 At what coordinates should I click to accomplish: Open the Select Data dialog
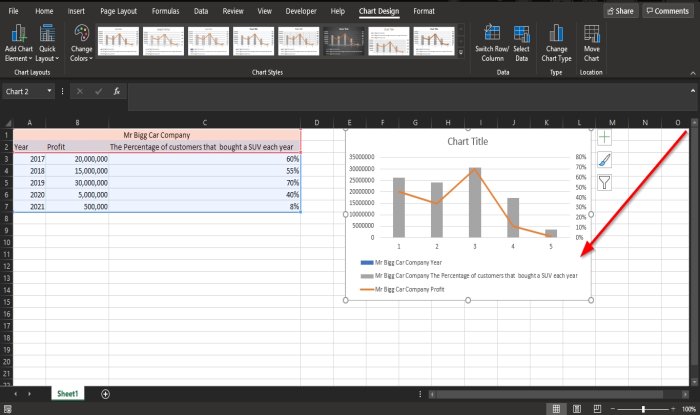(521, 40)
